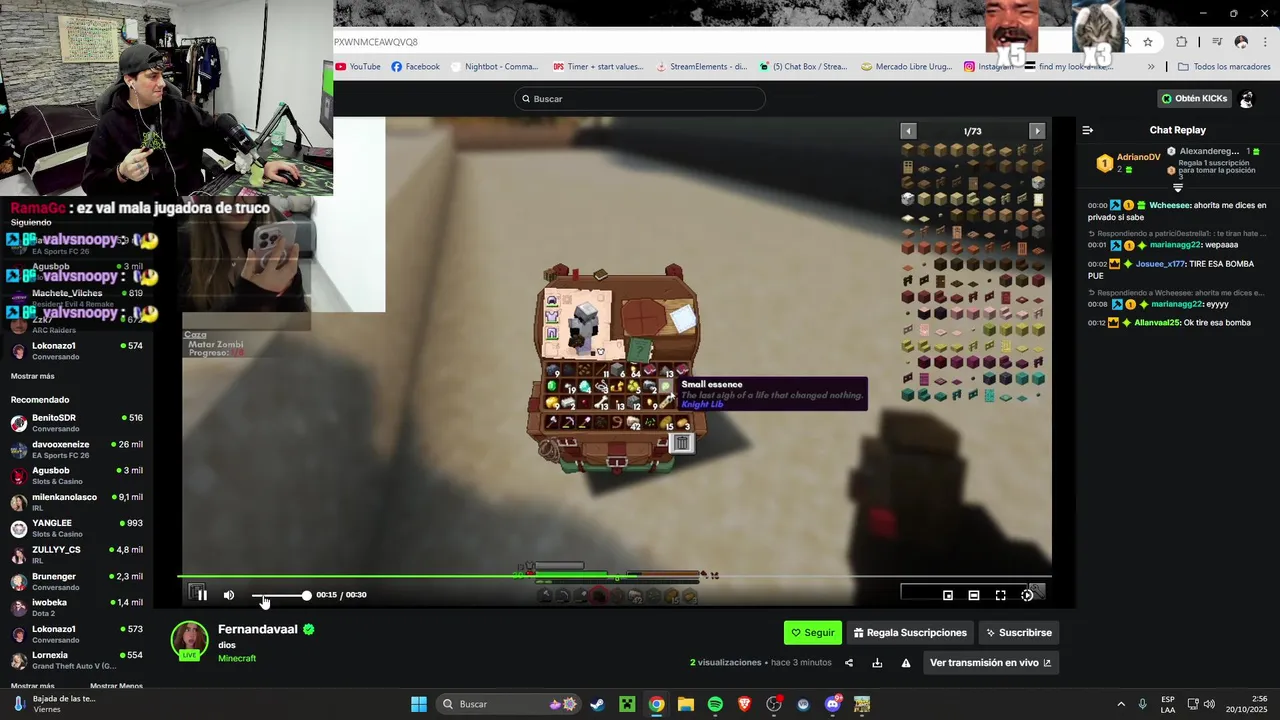1280x720 pixels.
Task: Bookmark this page with star icon
Action: click(x=1148, y=42)
